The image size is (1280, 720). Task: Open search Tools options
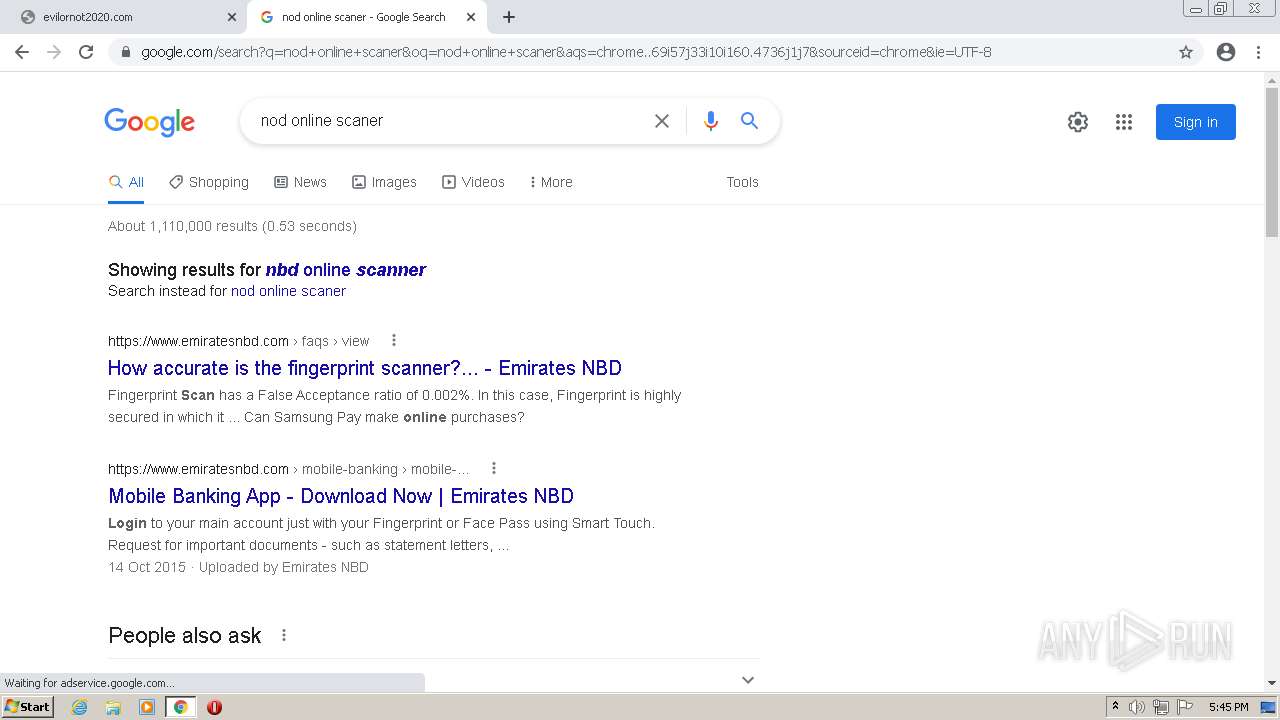[742, 182]
